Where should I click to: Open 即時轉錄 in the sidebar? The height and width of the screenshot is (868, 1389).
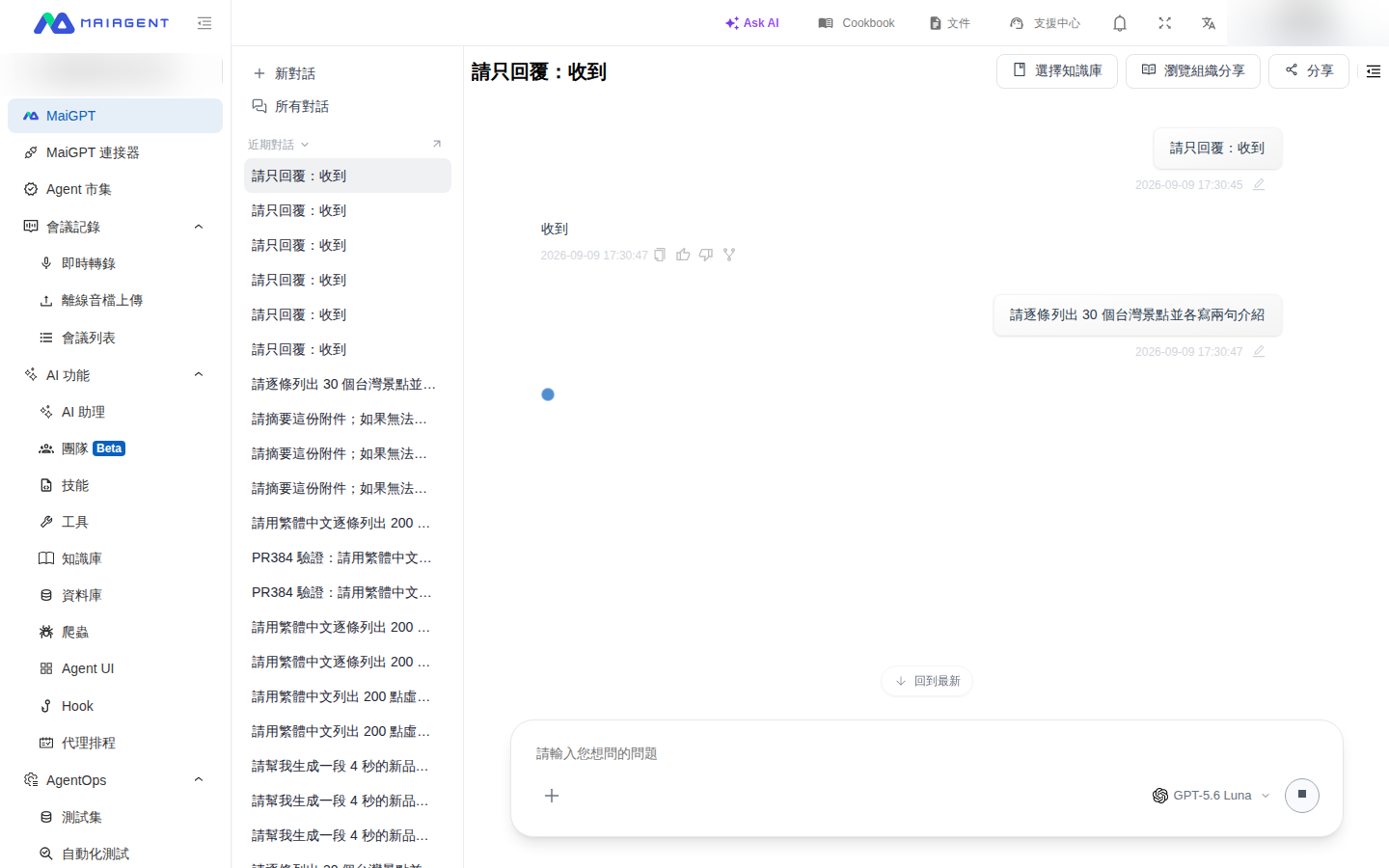click(x=115, y=263)
